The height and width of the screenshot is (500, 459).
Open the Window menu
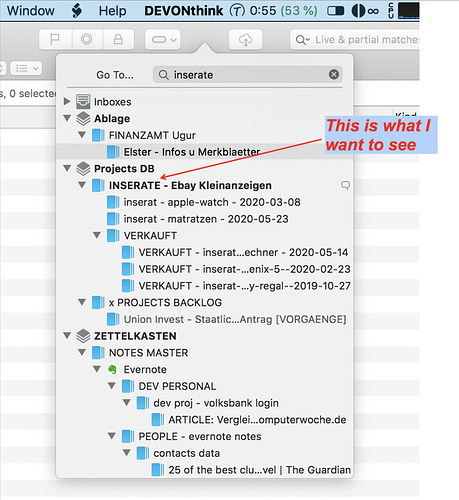(30, 11)
